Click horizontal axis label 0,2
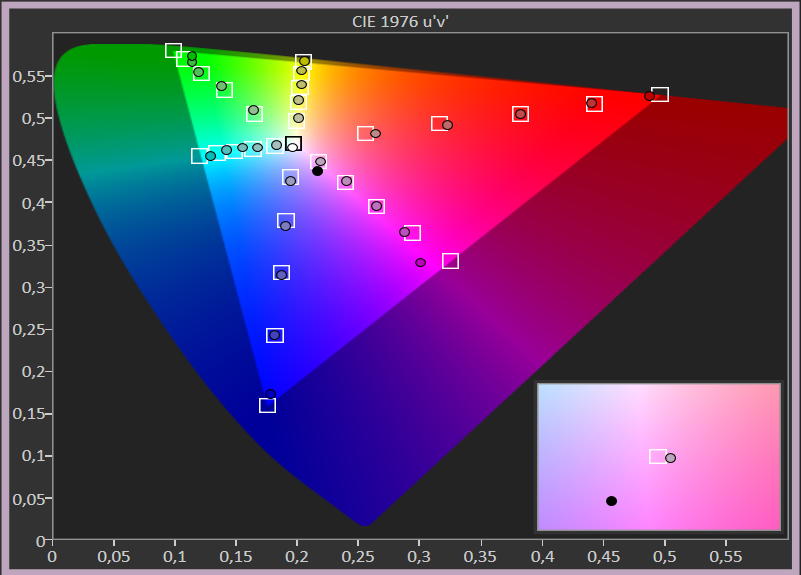Image resolution: width=801 pixels, height=575 pixels. point(297,557)
